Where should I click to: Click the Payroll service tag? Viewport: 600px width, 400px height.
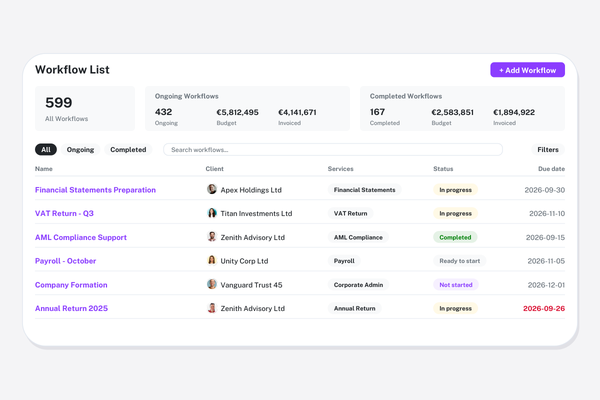[x=344, y=261]
